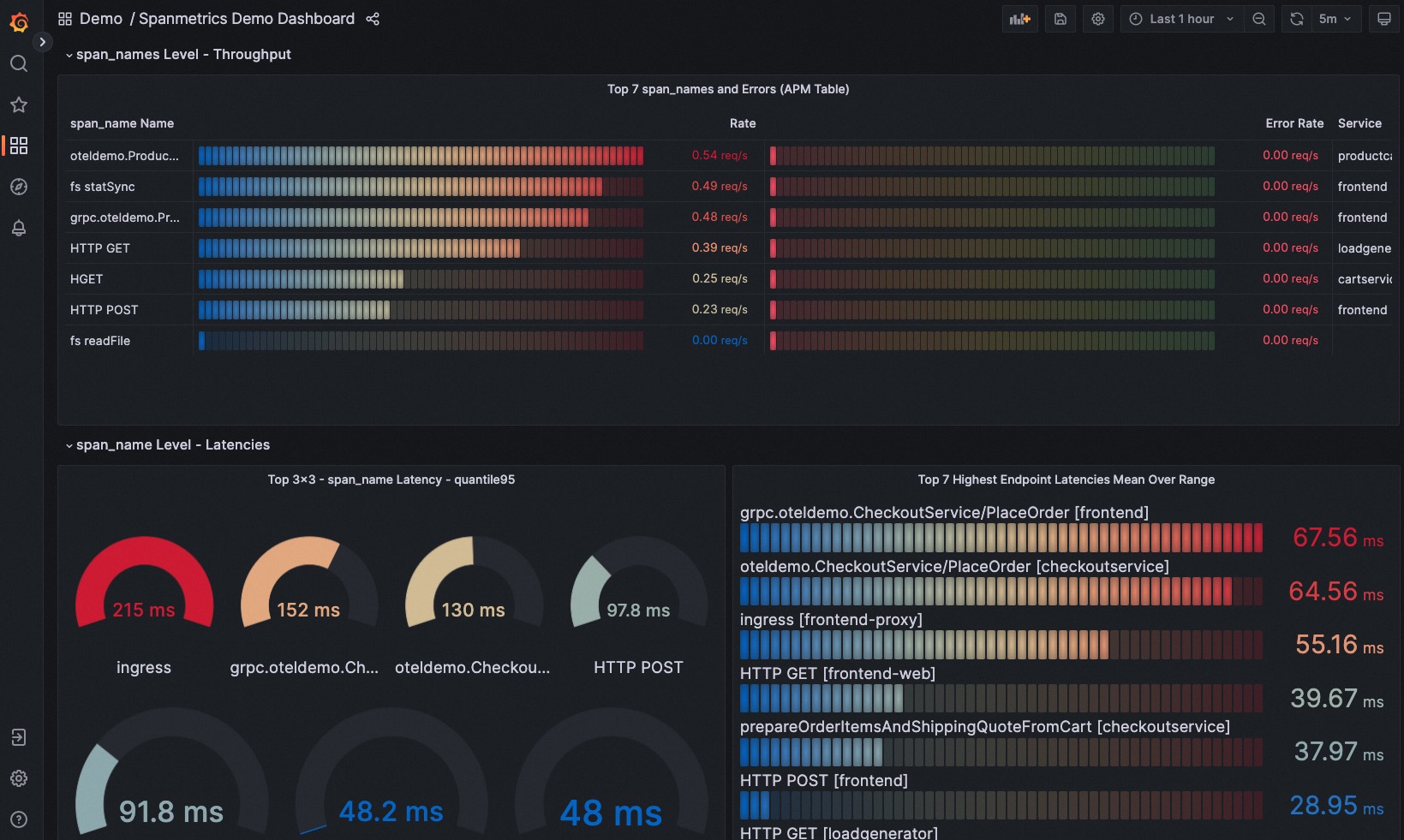Screen dimensions: 1404x840
Task: Click the cartservic service cell
Action: coord(1364,279)
